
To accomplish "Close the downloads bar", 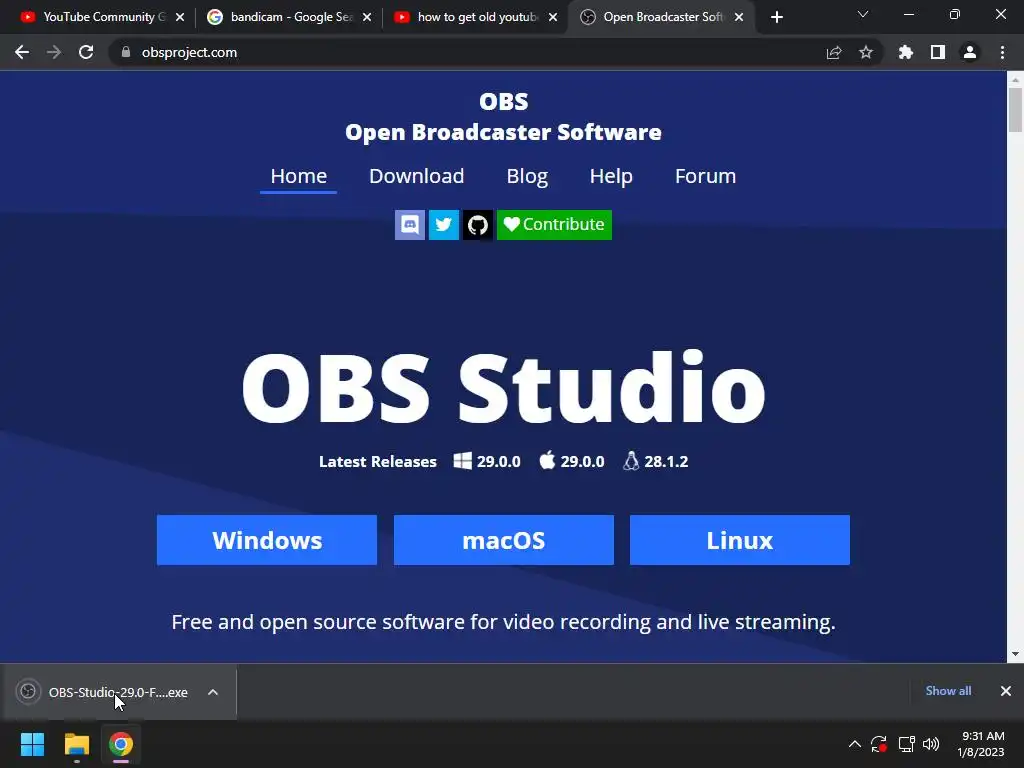I will coord(1006,691).
